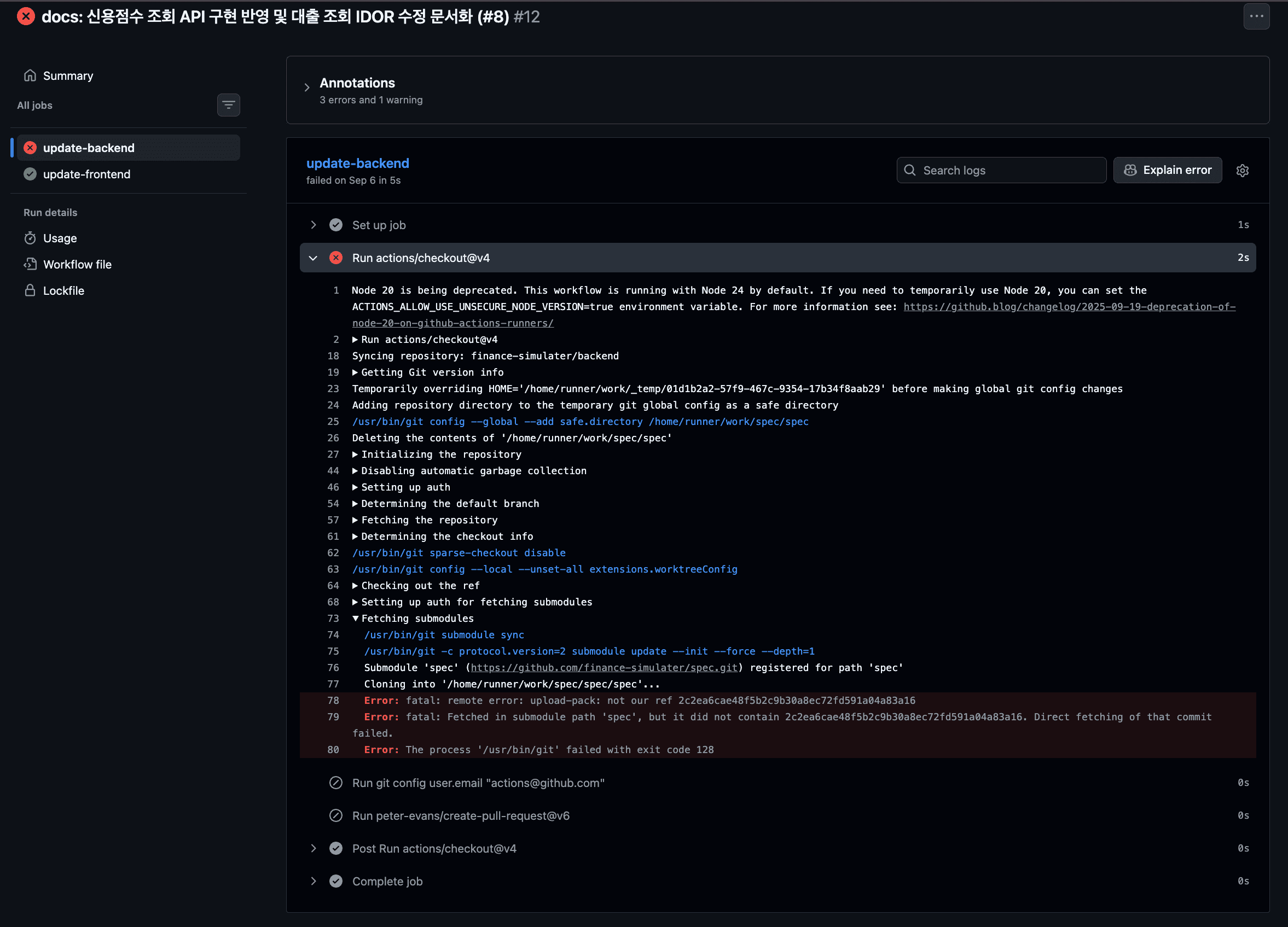Click the 'Syncing repository: finance-simulater/backend' line
This screenshot has width=1288, height=927.
485,356
